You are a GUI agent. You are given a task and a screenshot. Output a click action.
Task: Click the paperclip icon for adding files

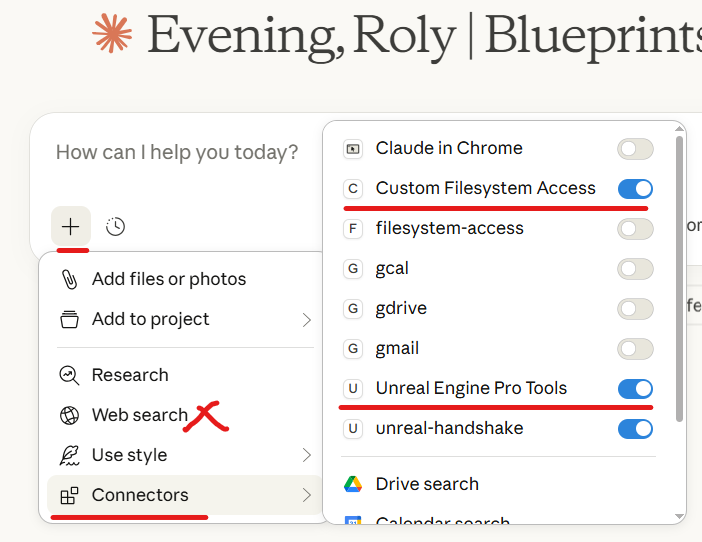pyautogui.click(x=69, y=279)
